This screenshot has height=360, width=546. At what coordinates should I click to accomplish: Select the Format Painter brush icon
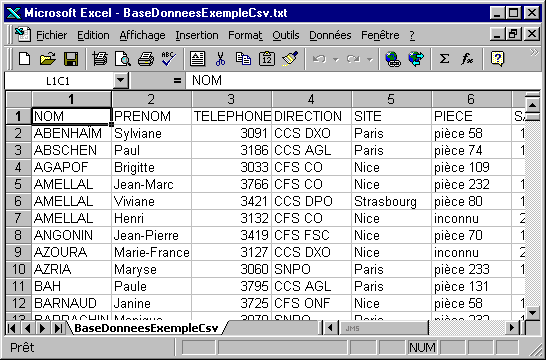290,58
